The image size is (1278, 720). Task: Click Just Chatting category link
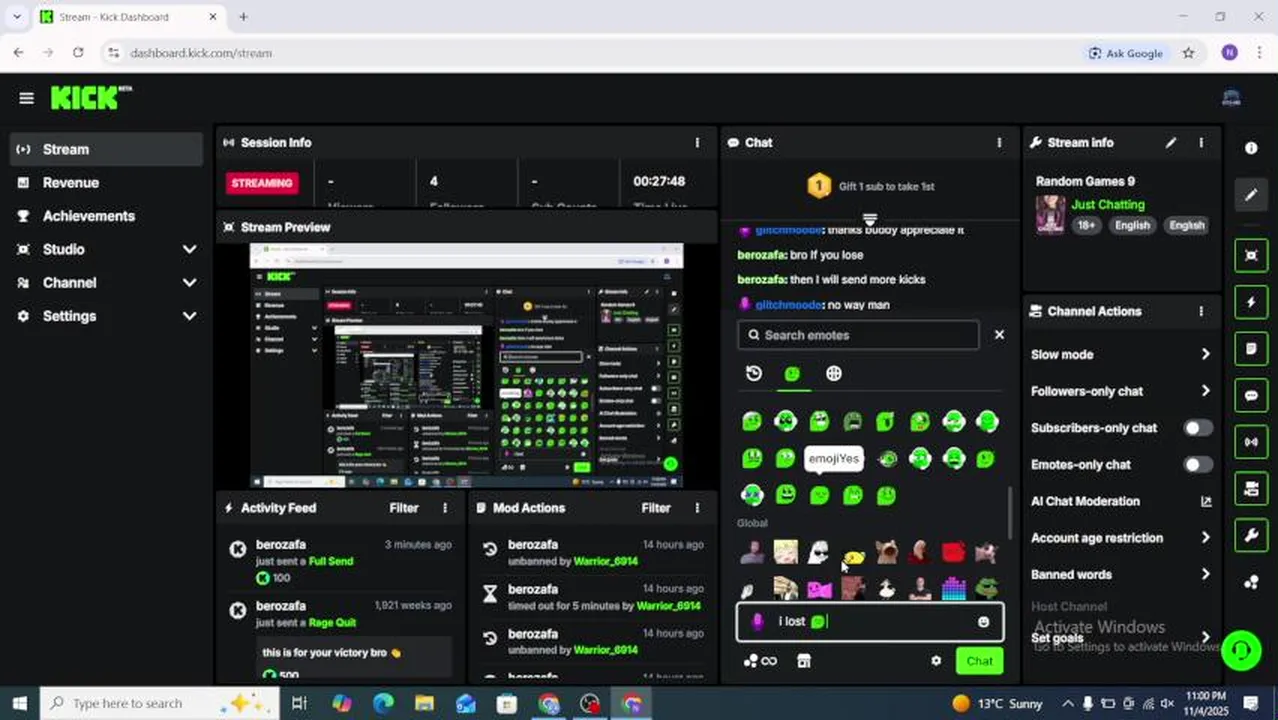tap(1108, 205)
